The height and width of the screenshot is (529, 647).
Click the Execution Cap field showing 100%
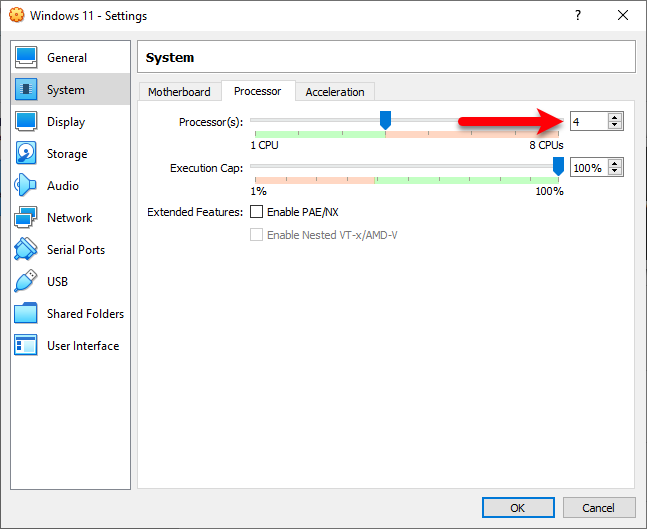tap(589, 168)
